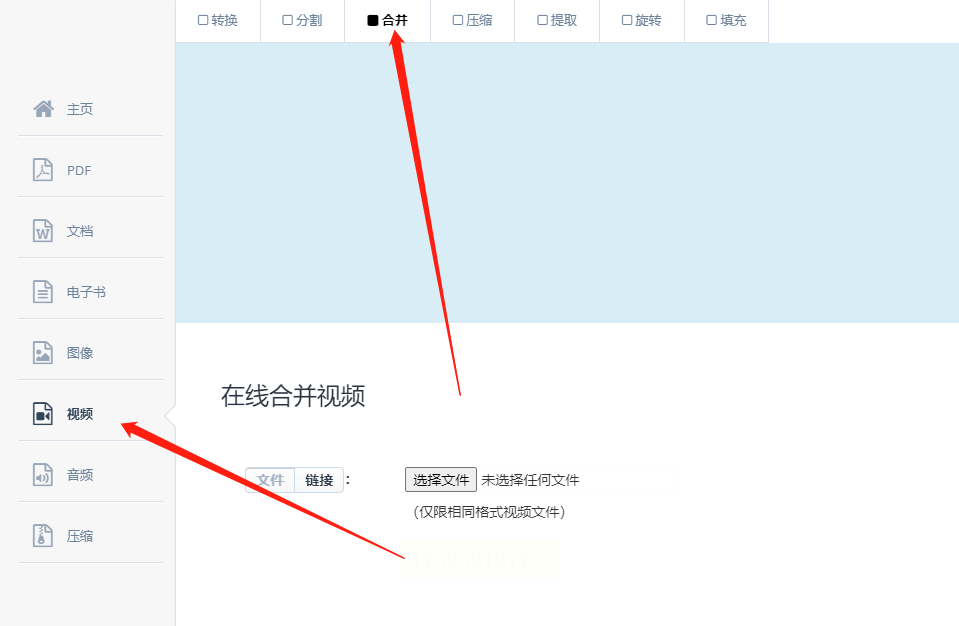Click the 选择文件 button
Image resolution: width=959 pixels, height=626 pixels.
coord(440,480)
